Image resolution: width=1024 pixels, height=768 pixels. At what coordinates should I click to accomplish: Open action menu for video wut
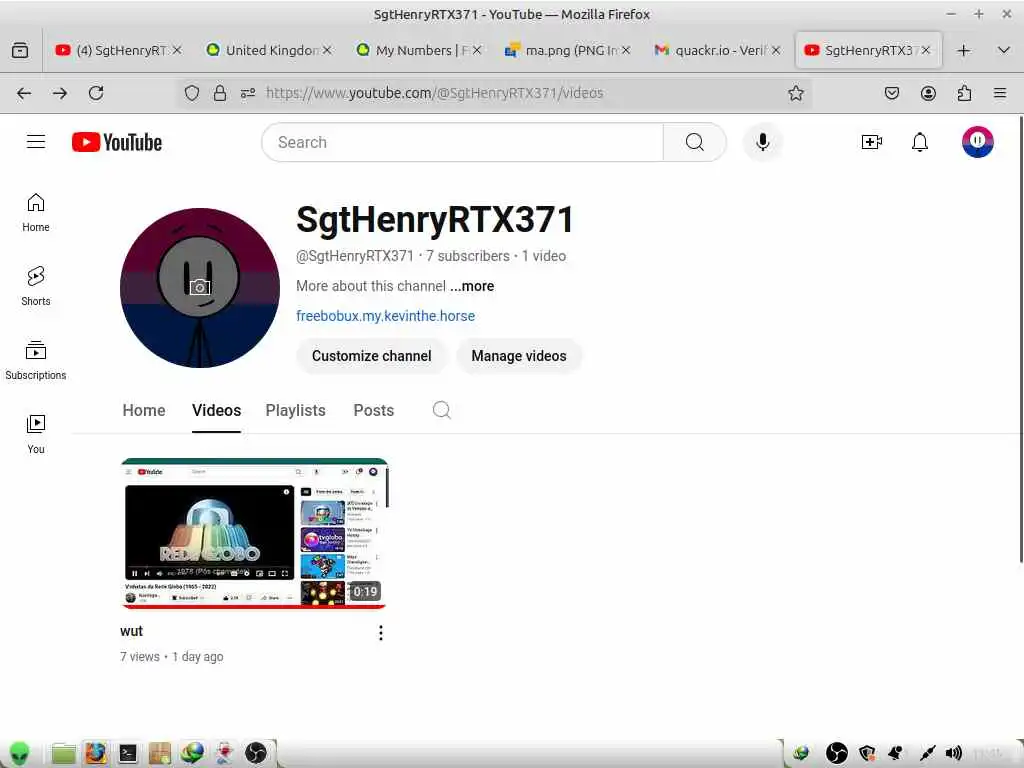click(381, 632)
